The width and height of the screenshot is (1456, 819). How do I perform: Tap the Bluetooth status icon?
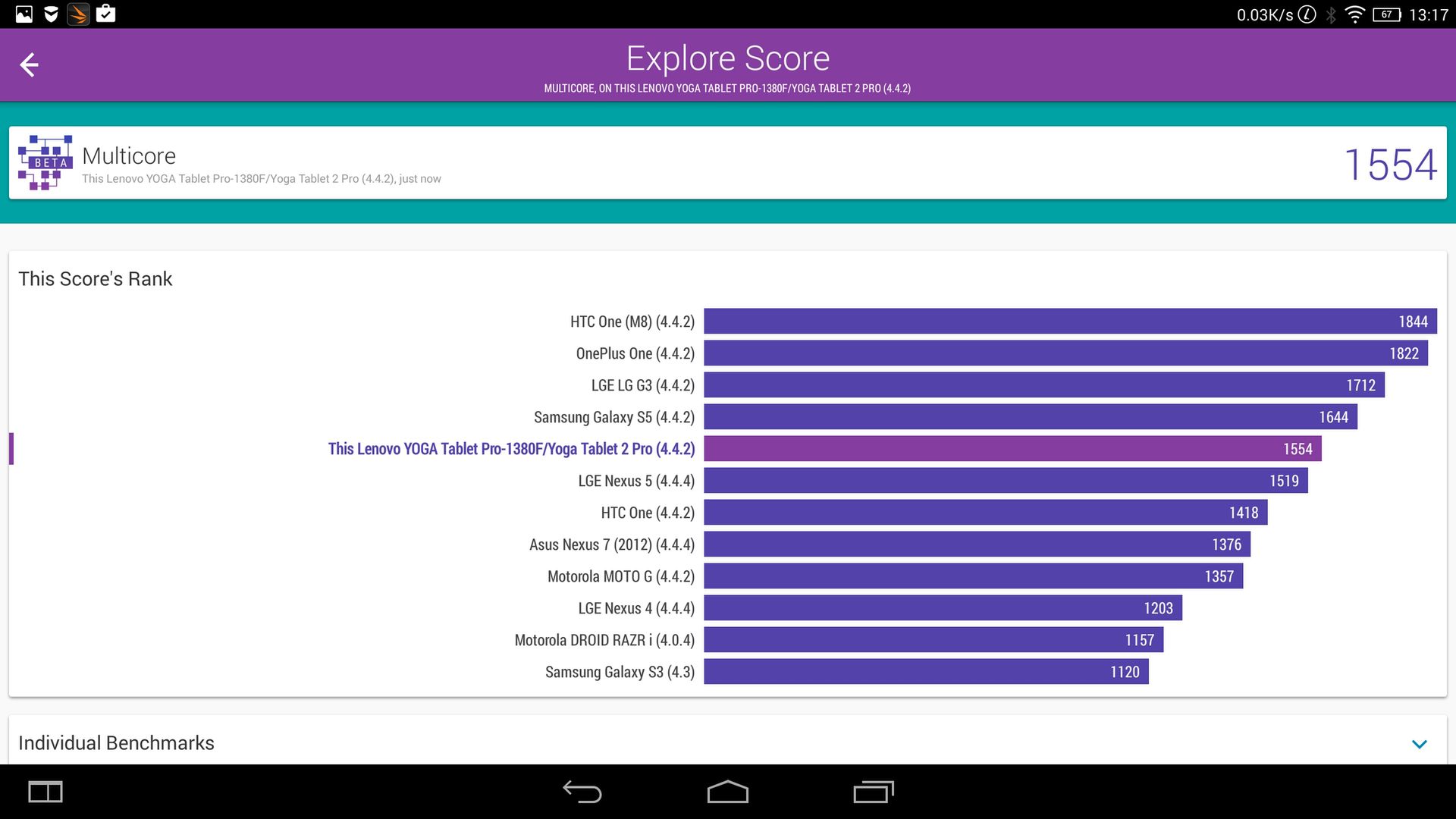pyautogui.click(x=1331, y=14)
